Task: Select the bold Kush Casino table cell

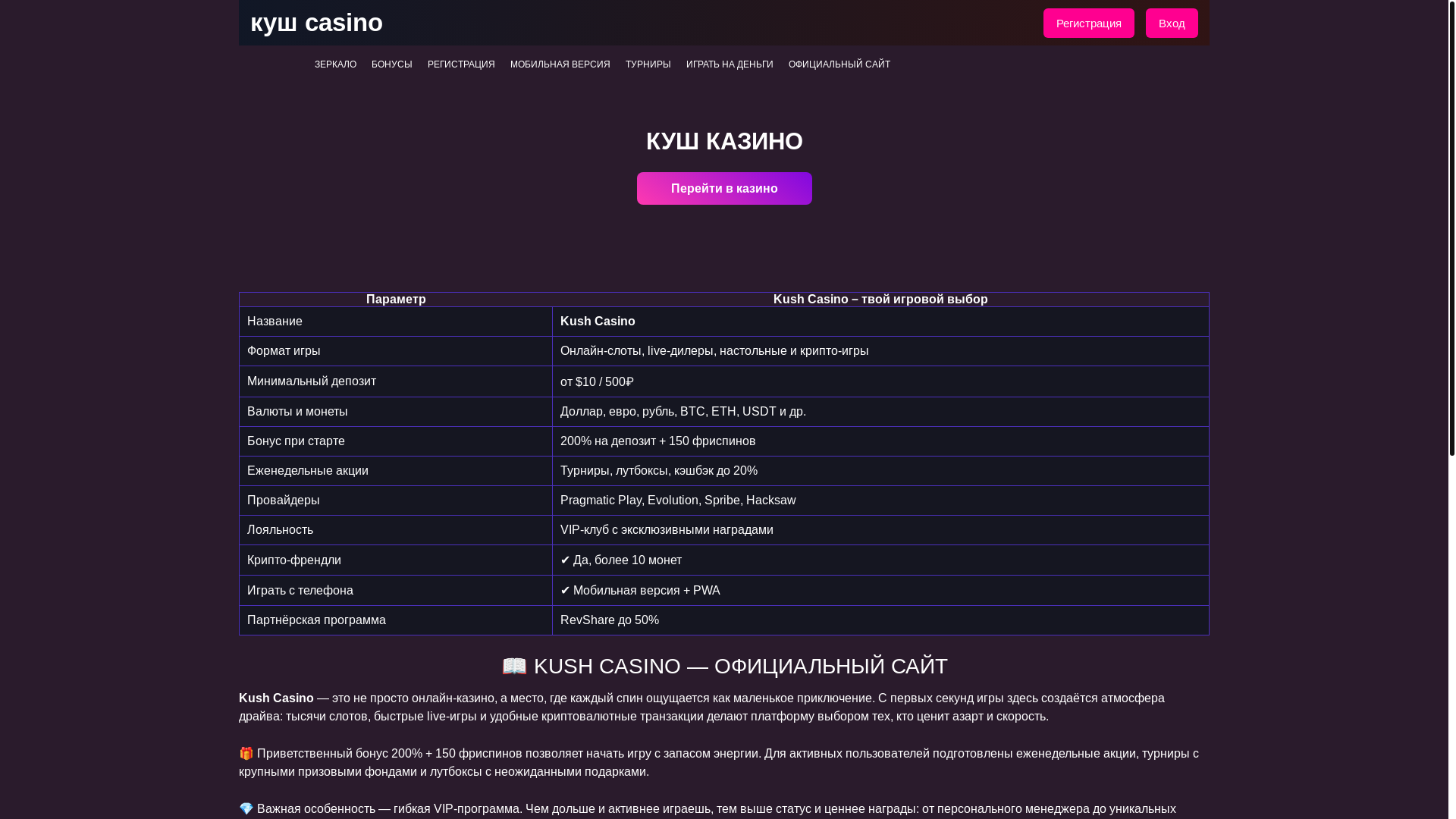Action: (880, 322)
